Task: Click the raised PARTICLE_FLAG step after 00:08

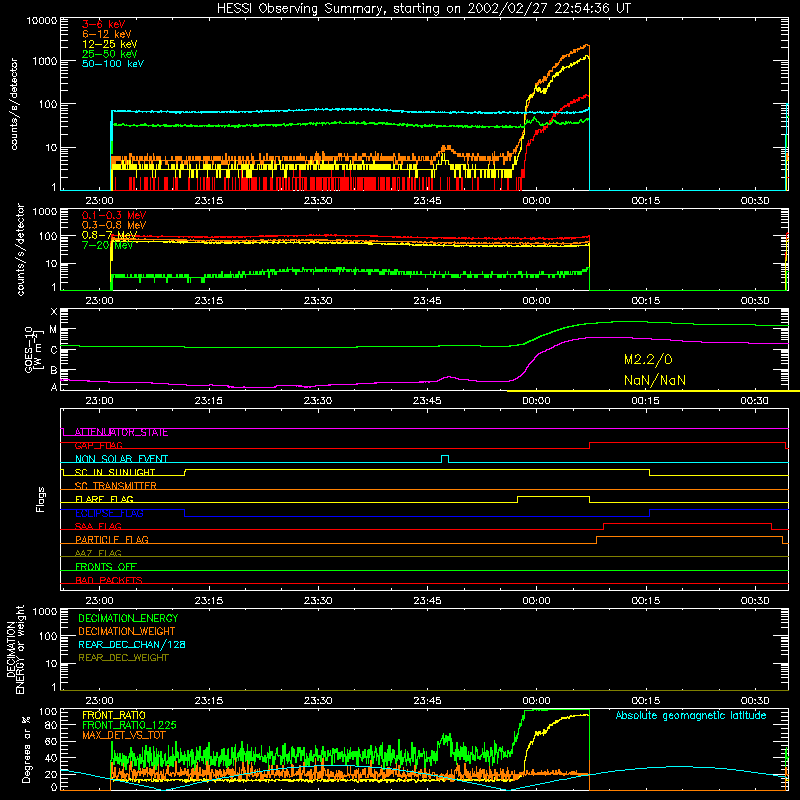Action: [689, 537]
